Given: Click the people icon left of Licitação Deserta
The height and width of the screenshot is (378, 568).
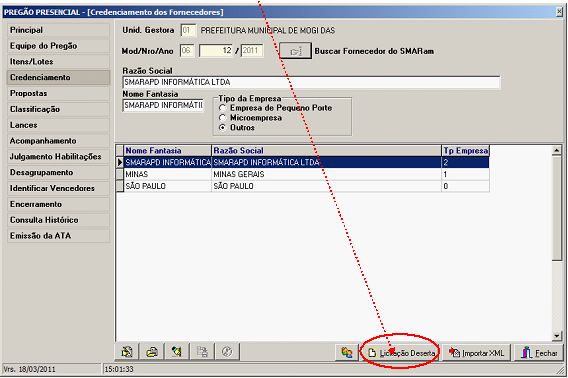Looking at the screenshot, I should [347, 352].
